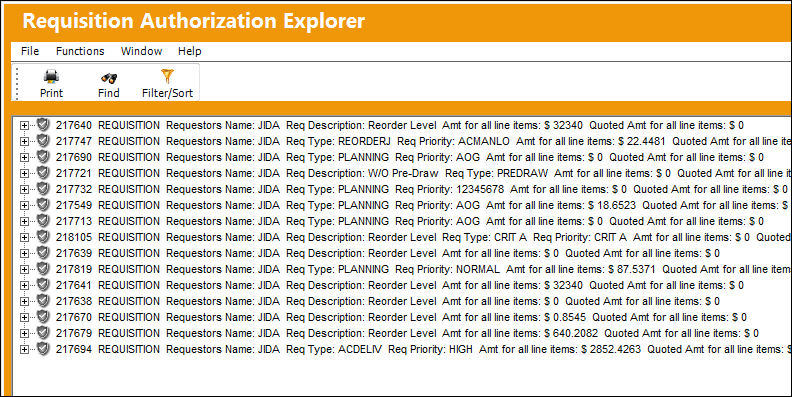Select the row with amount $ 87.5371
The image size is (792, 397).
coord(423,269)
